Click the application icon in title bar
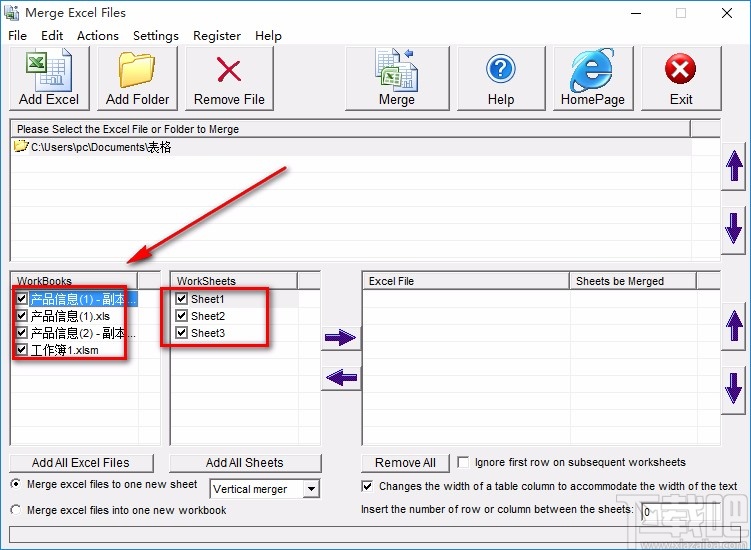This screenshot has height=550, width=751. click(11, 13)
